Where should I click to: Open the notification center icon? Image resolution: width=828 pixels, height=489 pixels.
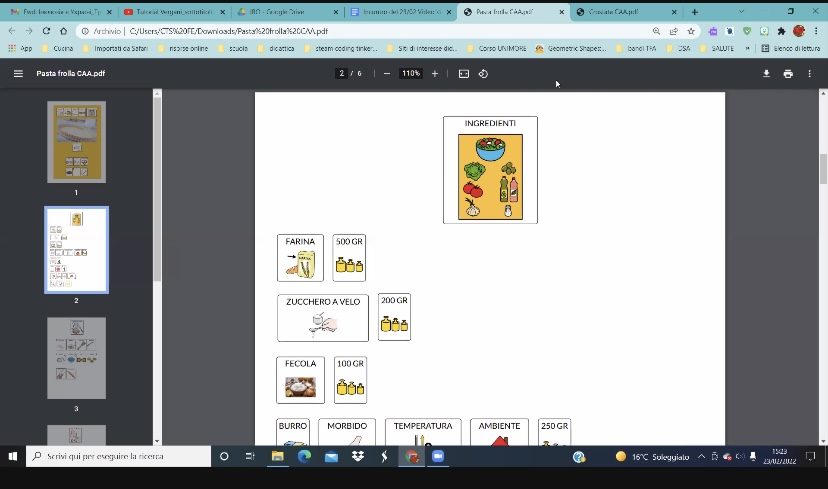tap(811, 456)
